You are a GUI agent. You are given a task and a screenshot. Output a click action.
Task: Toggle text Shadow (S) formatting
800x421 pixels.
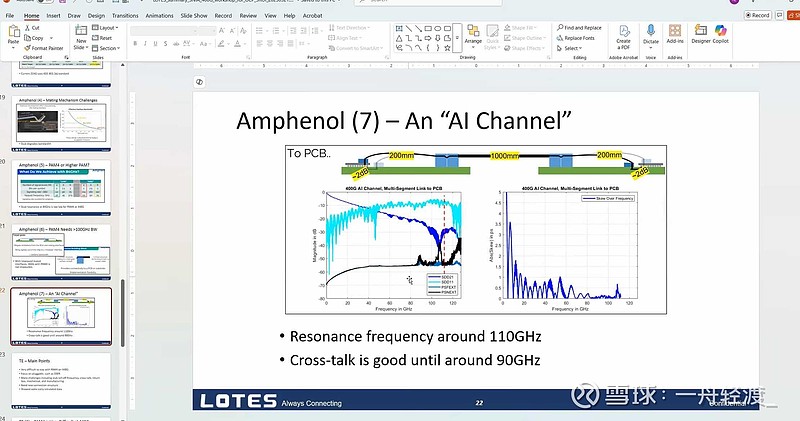point(165,44)
